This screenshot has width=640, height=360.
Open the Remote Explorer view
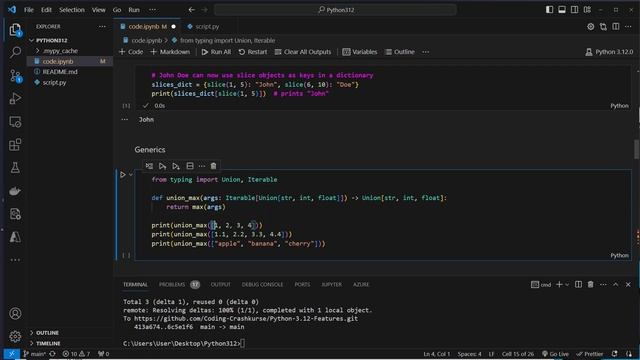point(15,122)
